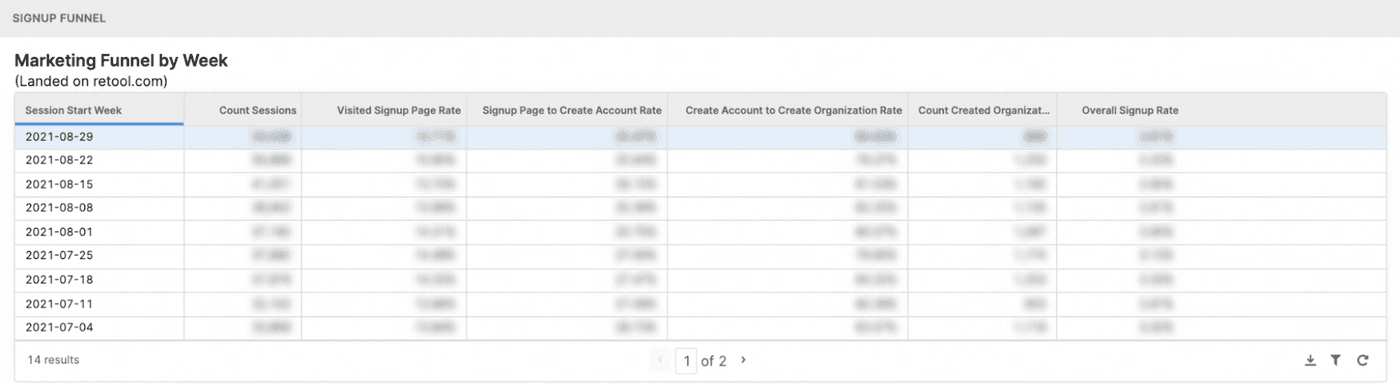
Task: Select the 2021-08-01 row
Action: pyautogui.click(x=700, y=232)
